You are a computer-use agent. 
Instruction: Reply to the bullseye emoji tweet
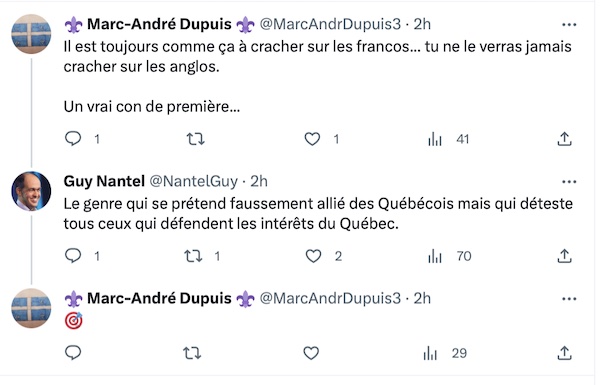pos(73,352)
